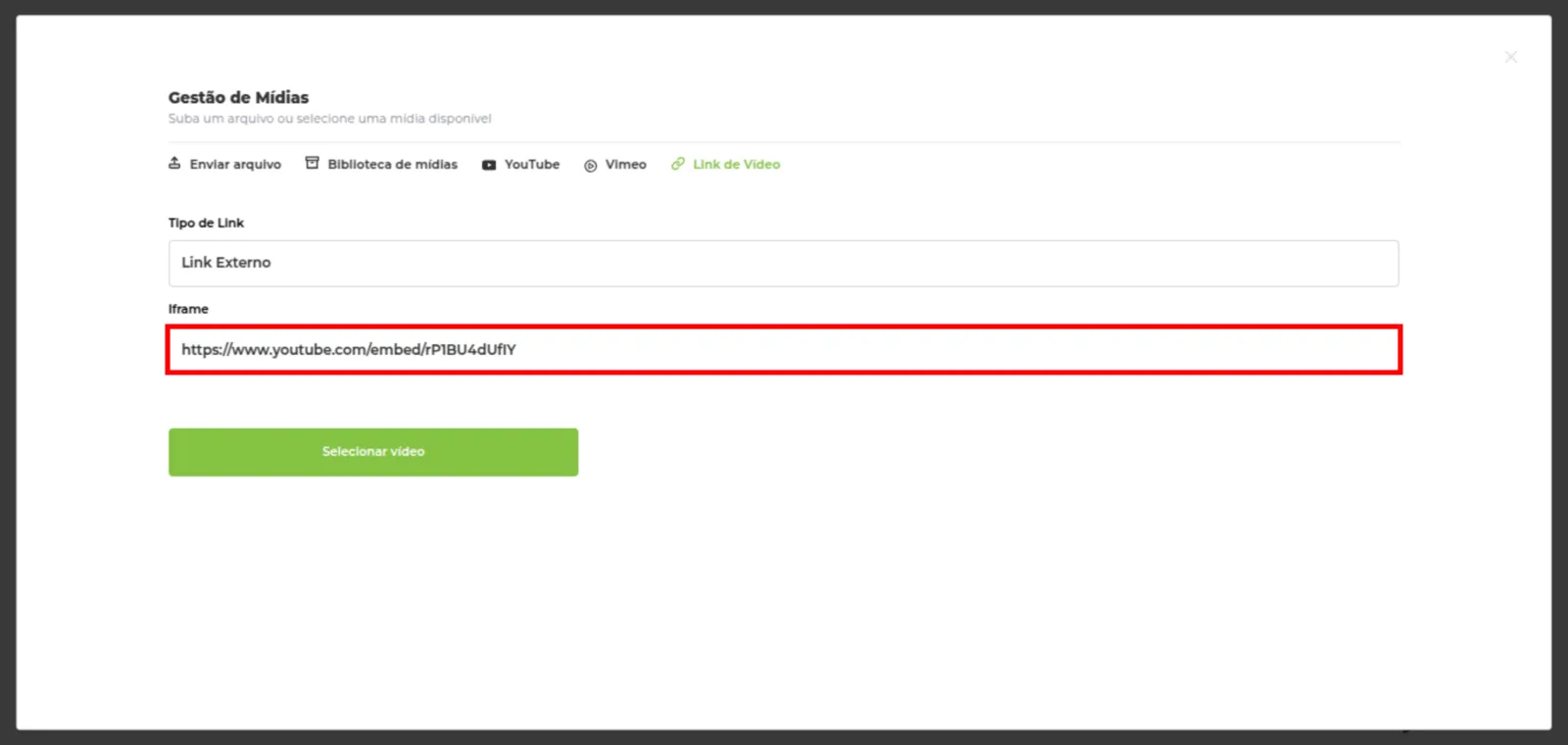Close the Gestão de Mídias dialog

click(x=1511, y=57)
